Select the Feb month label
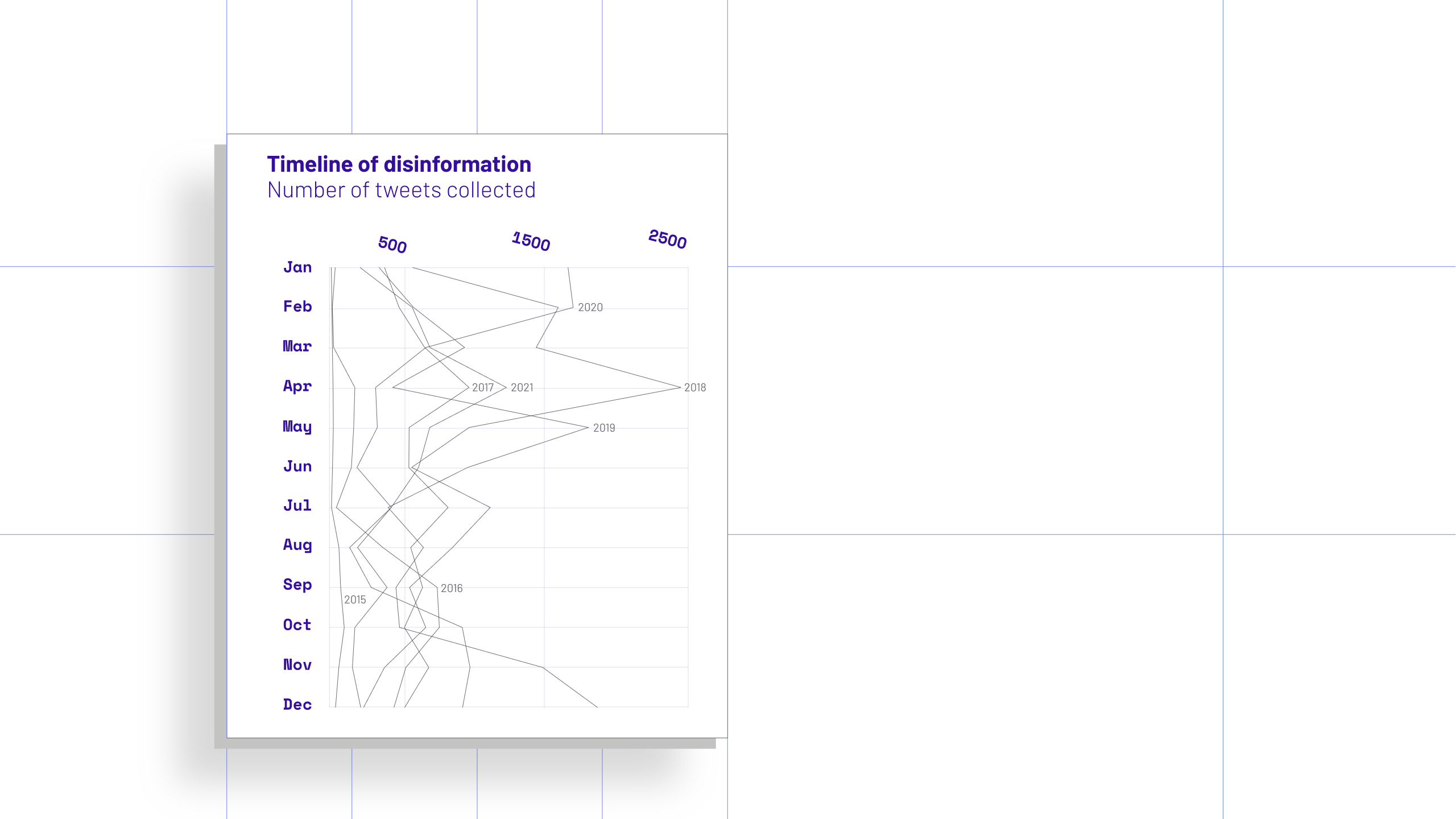1456x819 pixels. (x=297, y=307)
